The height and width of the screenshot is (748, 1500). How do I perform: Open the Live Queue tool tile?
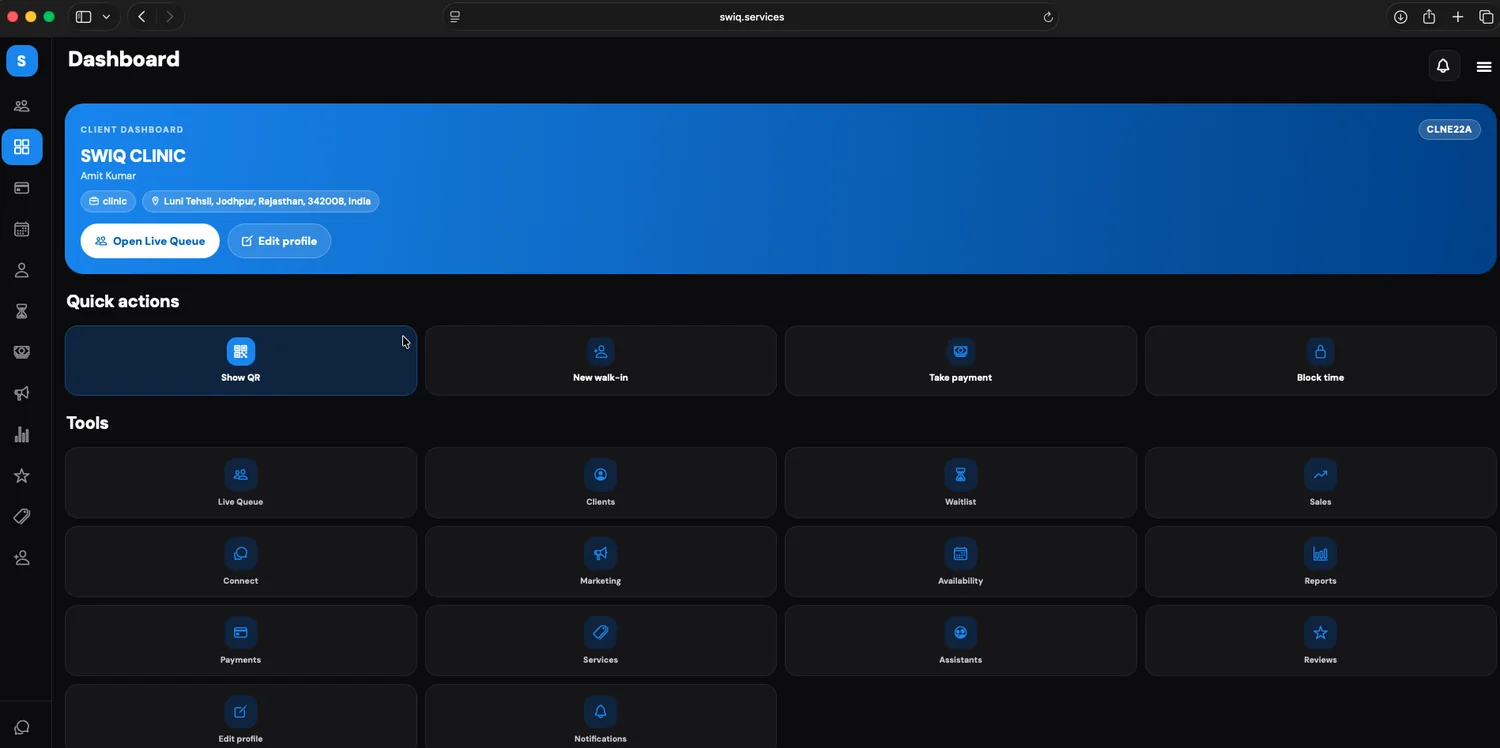pyautogui.click(x=241, y=483)
